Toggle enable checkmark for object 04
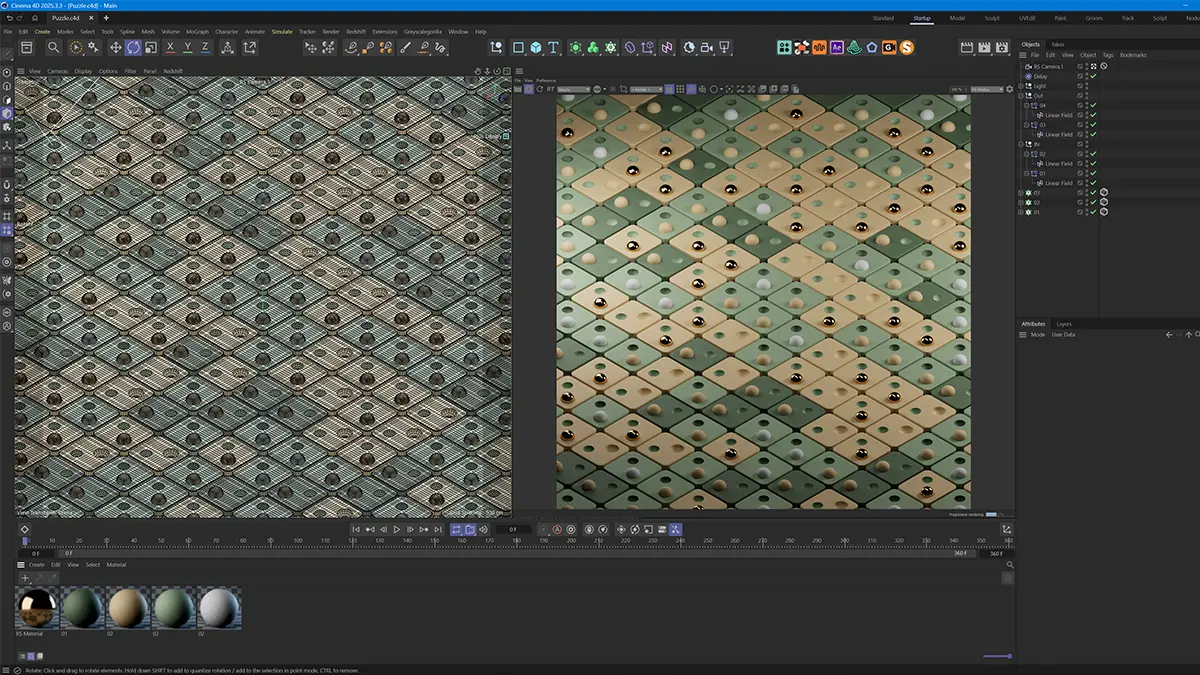The width and height of the screenshot is (1200, 675). point(1094,105)
